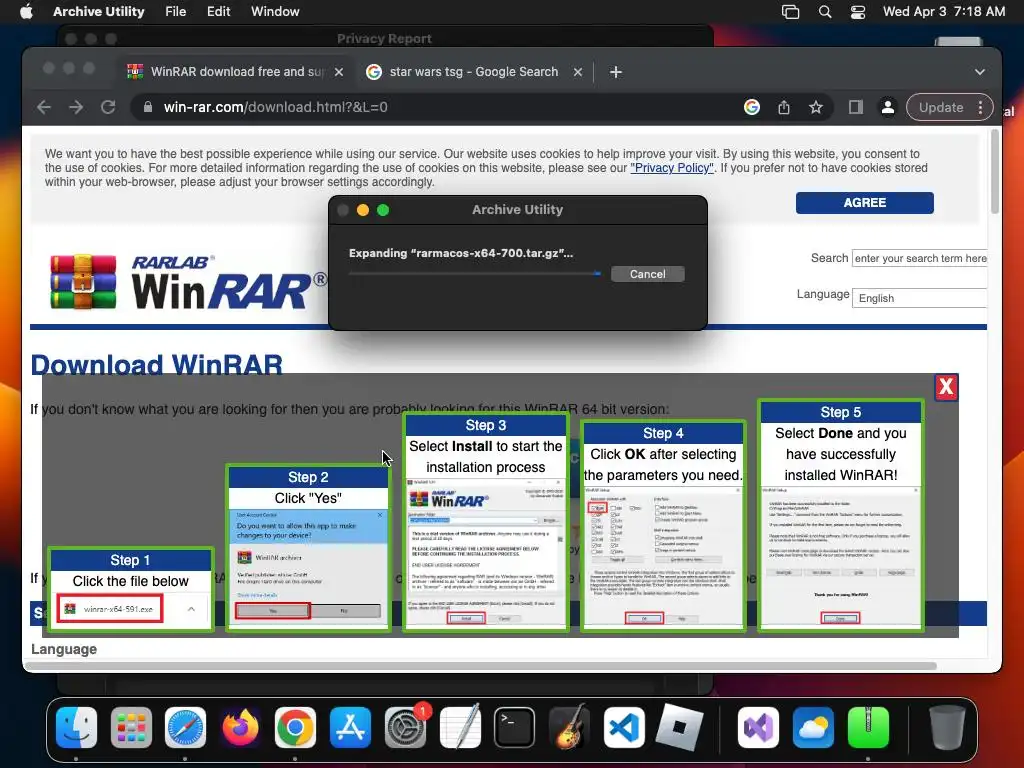Open the Language English dropdown
Image resolution: width=1024 pixels, height=768 pixels.
[x=920, y=298]
